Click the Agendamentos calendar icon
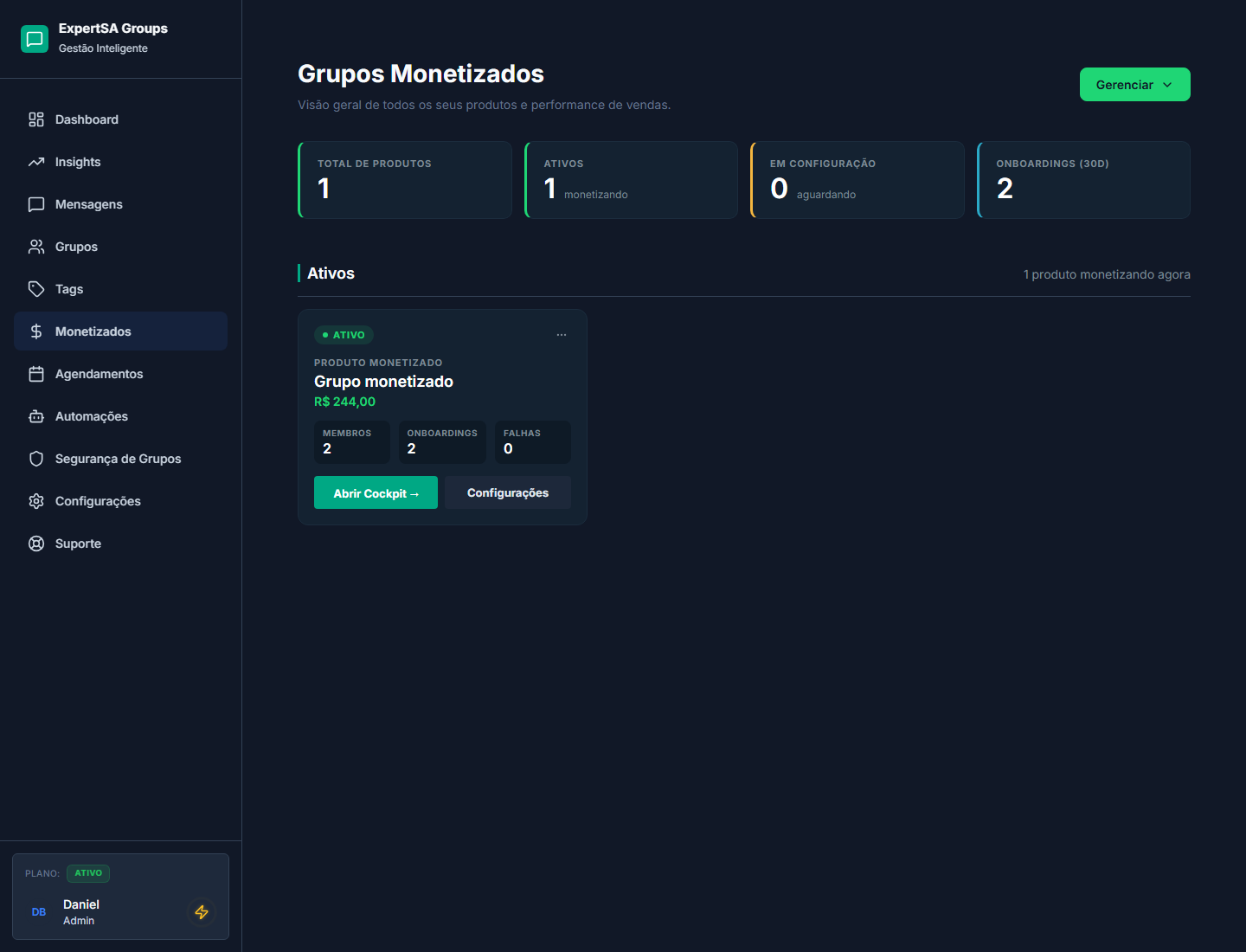Image resolution: width=1246 pixels, height=952 pixels. [36, 374]
